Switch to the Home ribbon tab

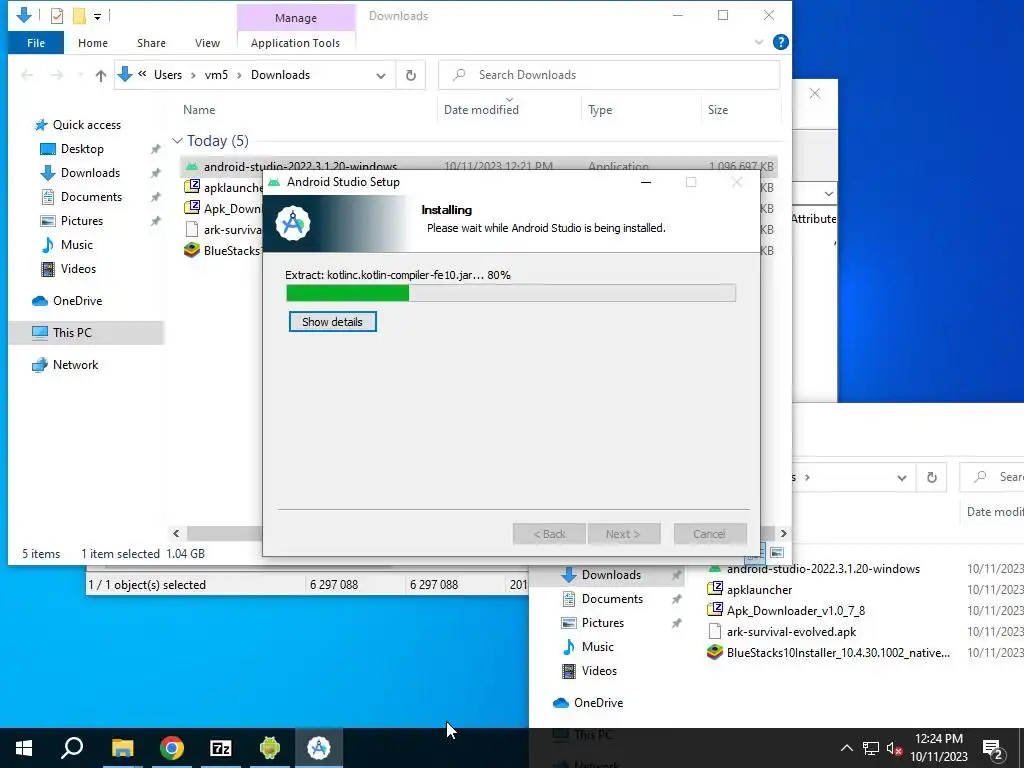point(93,43)
